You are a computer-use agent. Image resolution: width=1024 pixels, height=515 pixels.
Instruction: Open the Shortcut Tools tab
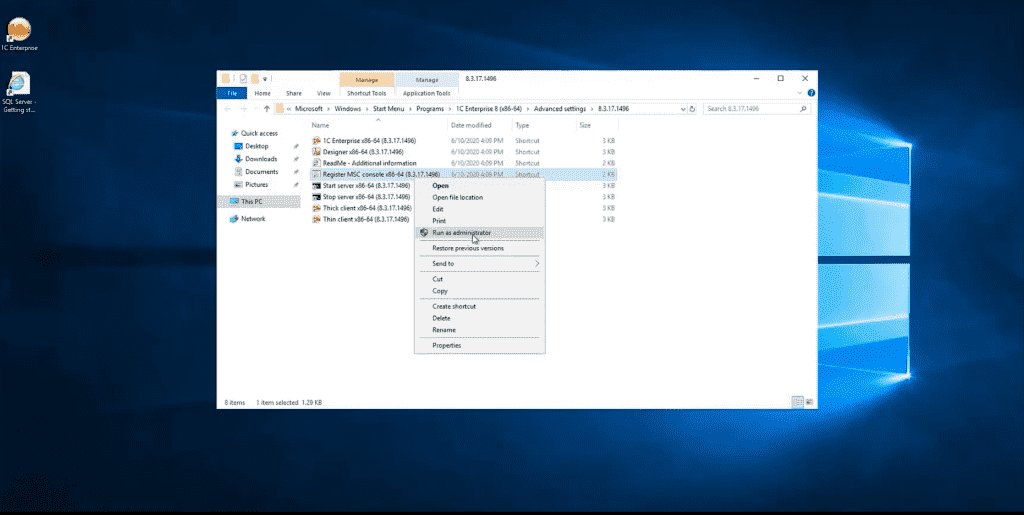coord(366,93)
